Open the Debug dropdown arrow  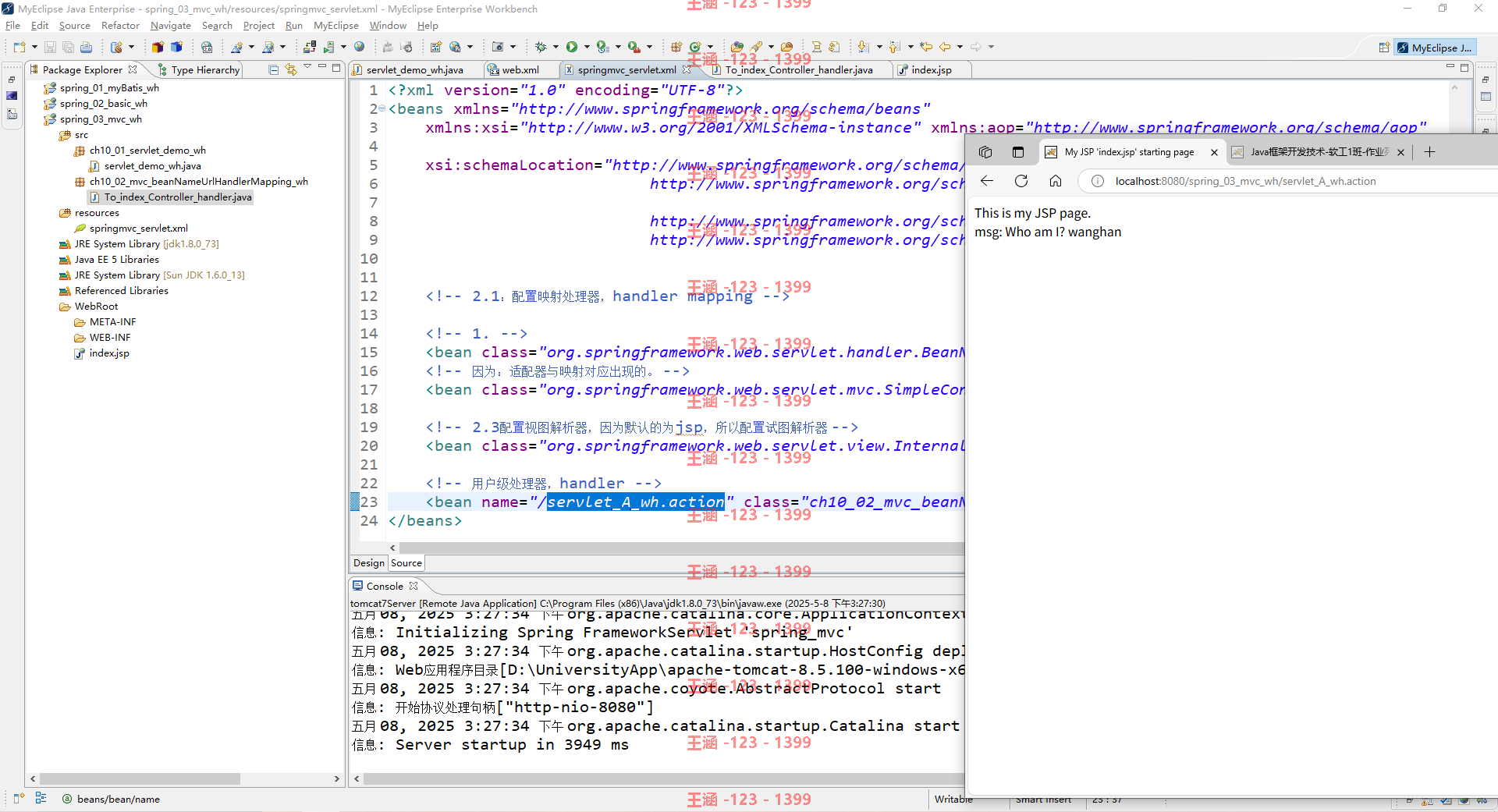tap(556, 47)
